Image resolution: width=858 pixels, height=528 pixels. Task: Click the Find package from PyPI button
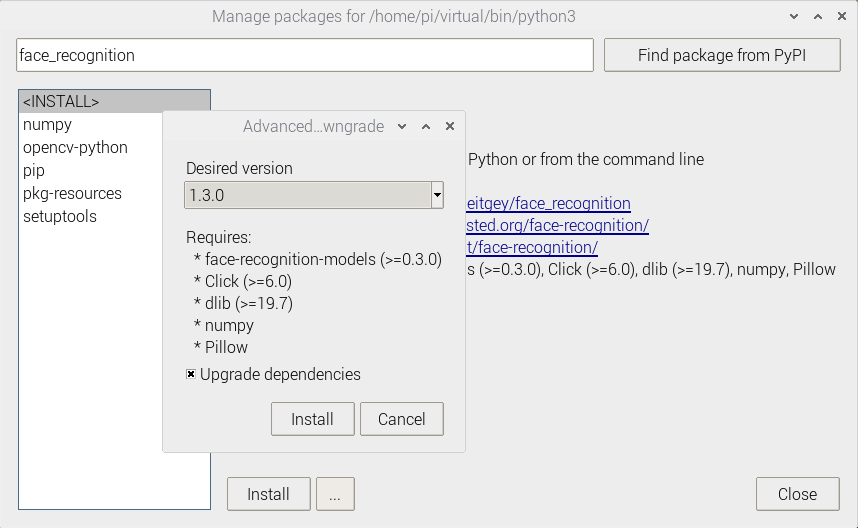(722, 56)
